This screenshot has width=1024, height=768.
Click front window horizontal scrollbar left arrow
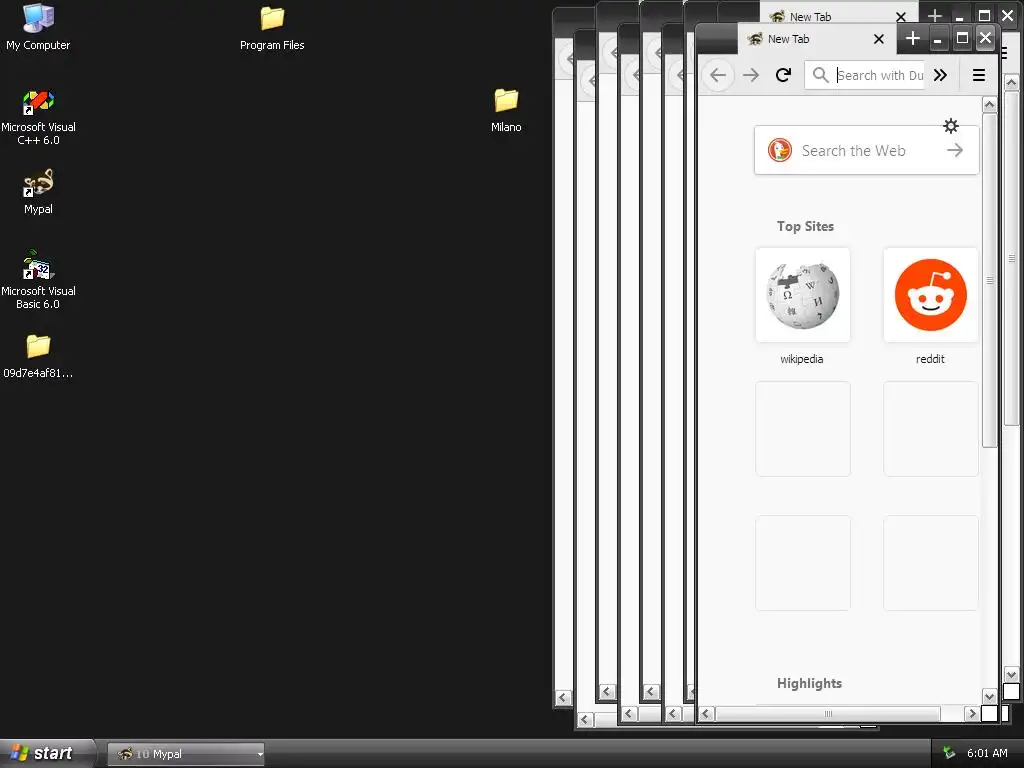(706, 714)
